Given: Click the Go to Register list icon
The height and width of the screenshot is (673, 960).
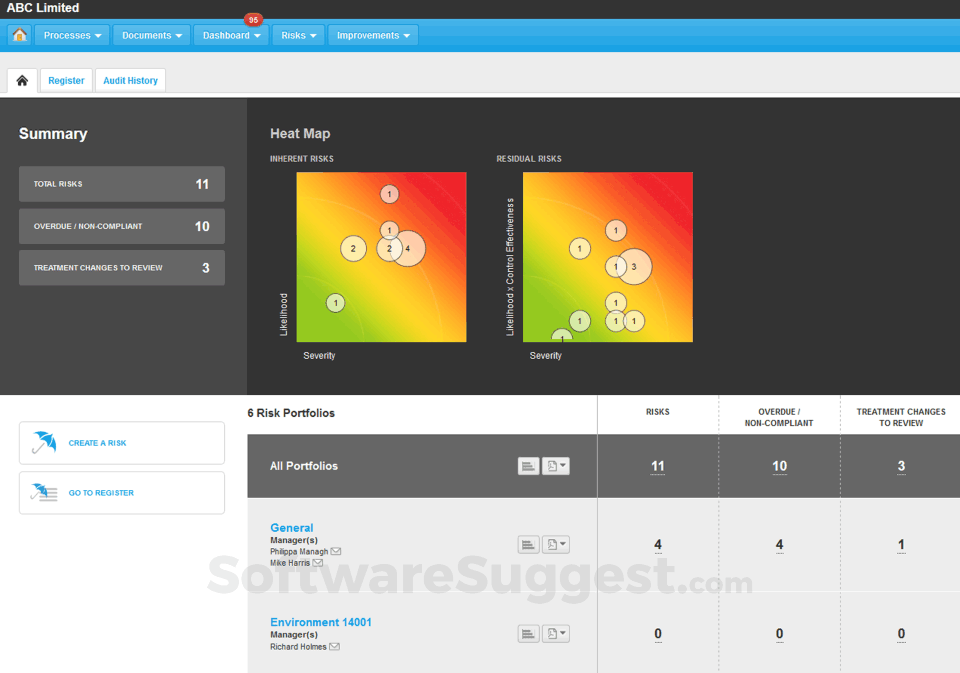Looking at the screenshot, I should pos(44,491).
